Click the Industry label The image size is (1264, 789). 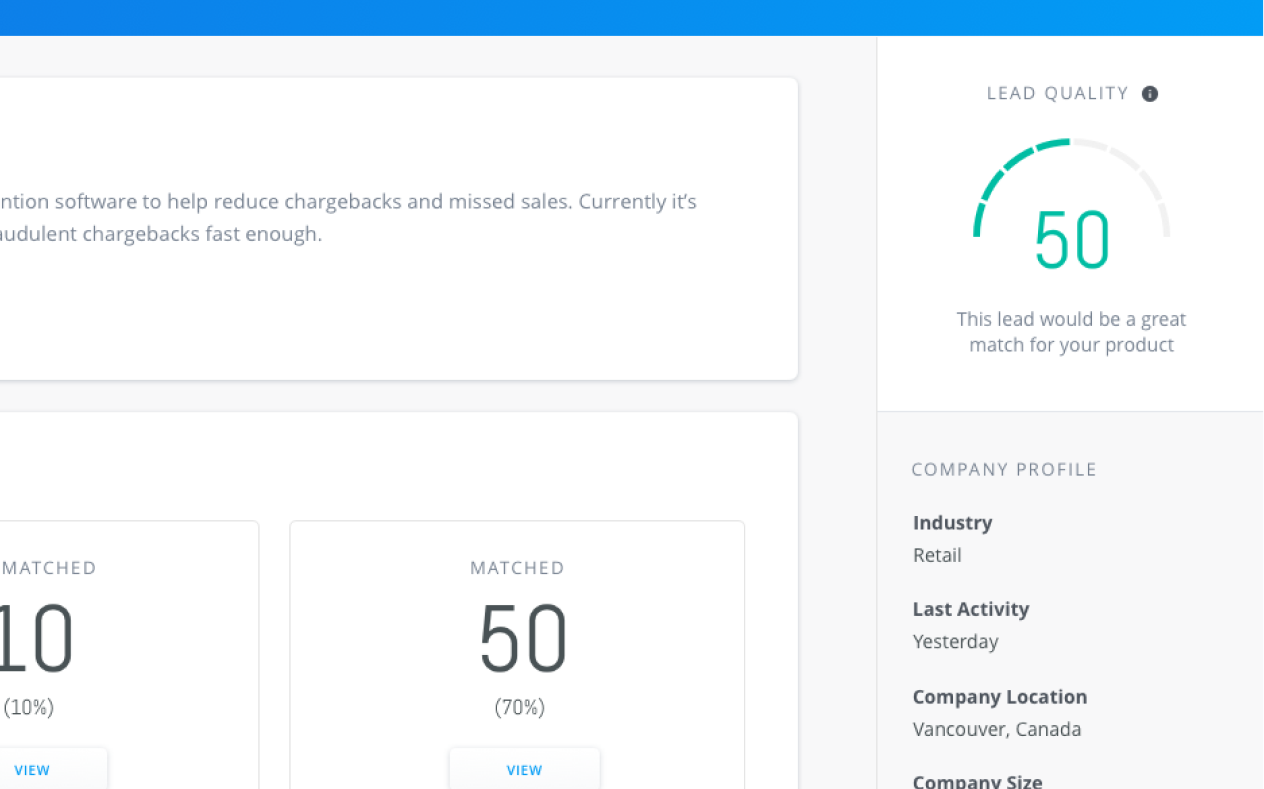click(x=952, y=522)
